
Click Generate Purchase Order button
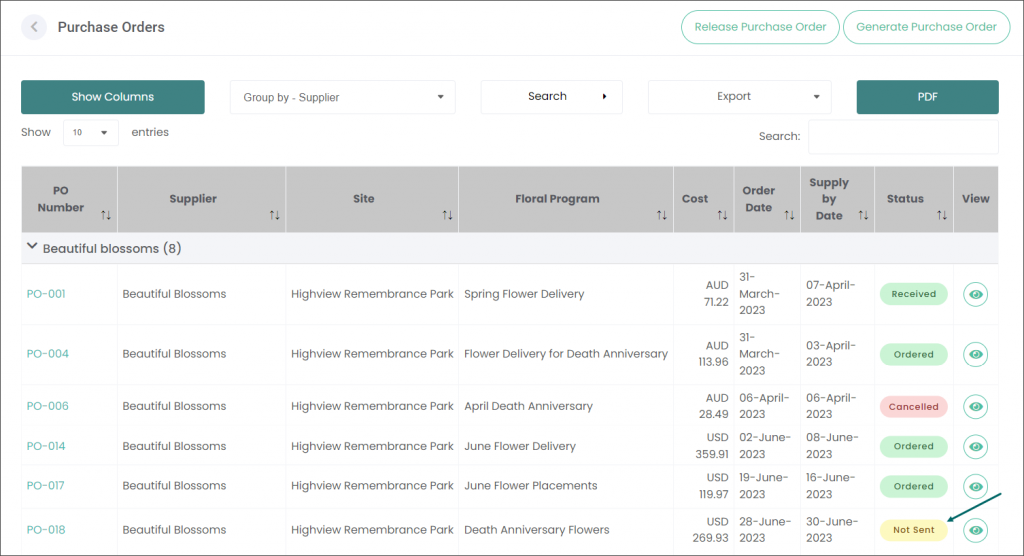coord(926,27)
